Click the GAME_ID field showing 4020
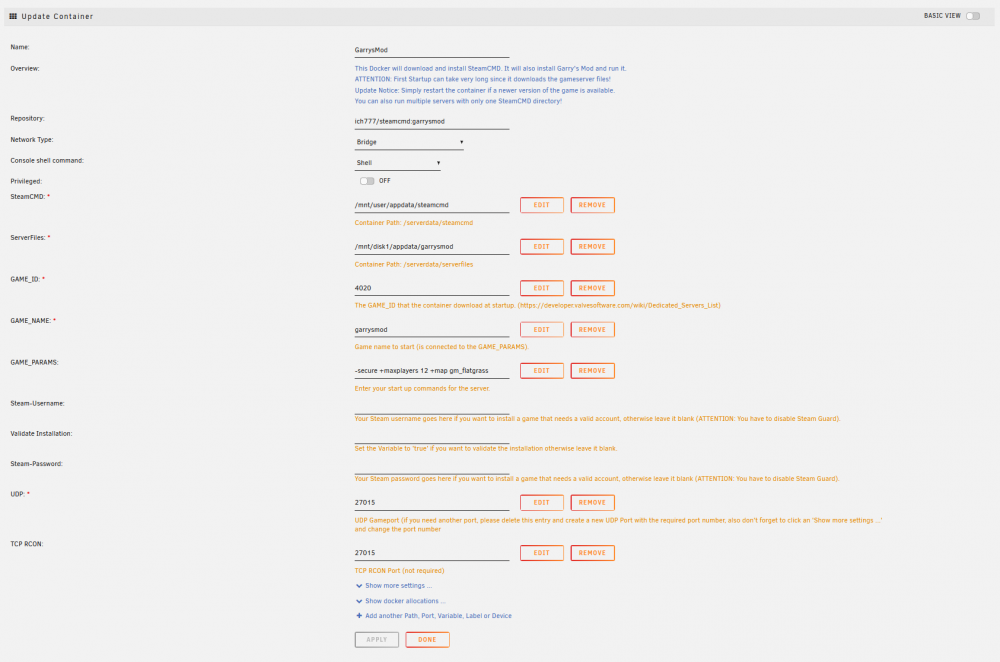The height and width of the screenshot is (662, 1000). [432, 288]
